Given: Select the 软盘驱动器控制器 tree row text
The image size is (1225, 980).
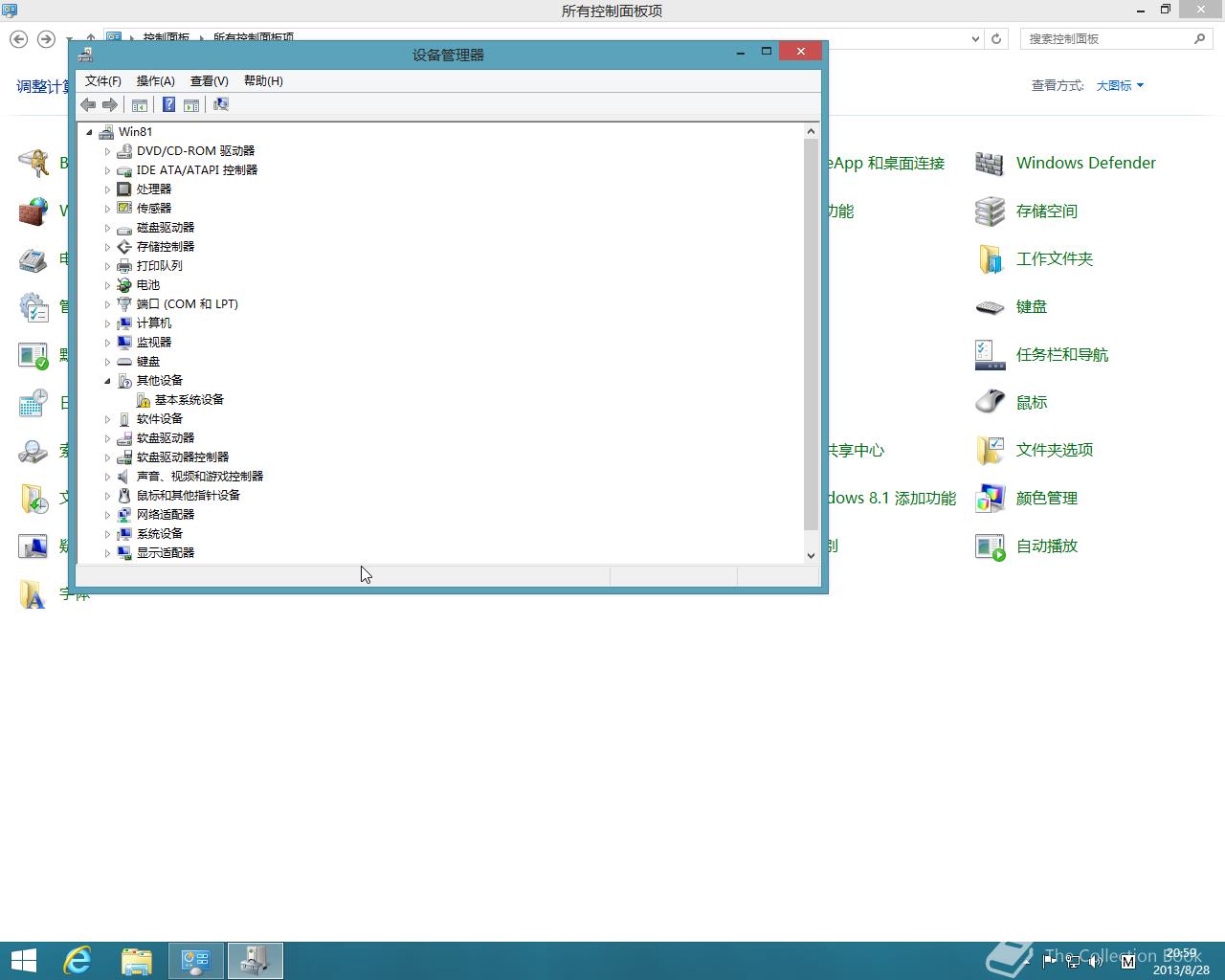Looking at the screenshot, I should [x=183, y=457].
